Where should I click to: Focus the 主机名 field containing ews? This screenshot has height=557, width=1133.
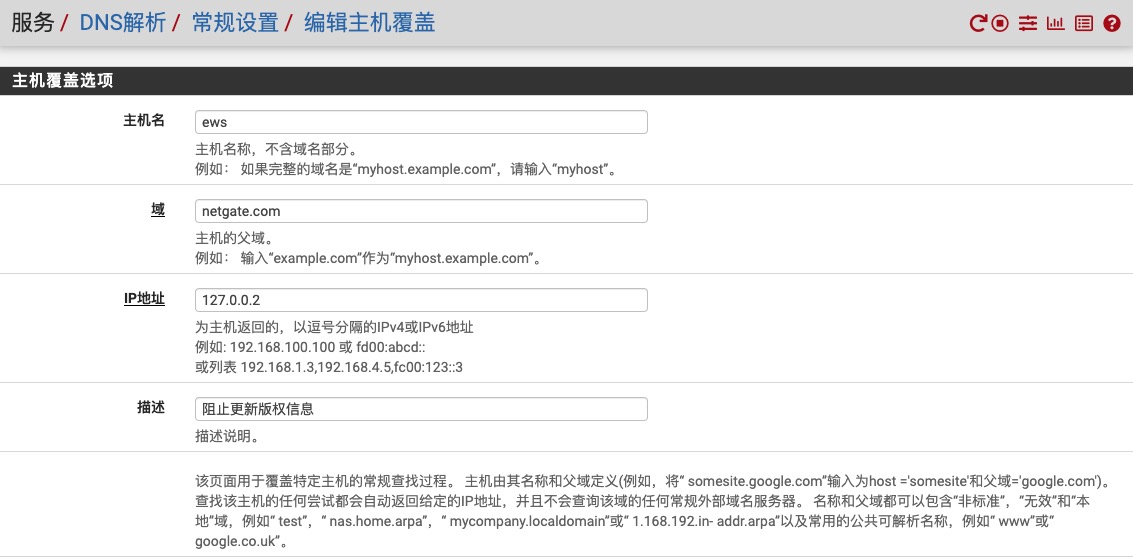(x=421, y=122)
